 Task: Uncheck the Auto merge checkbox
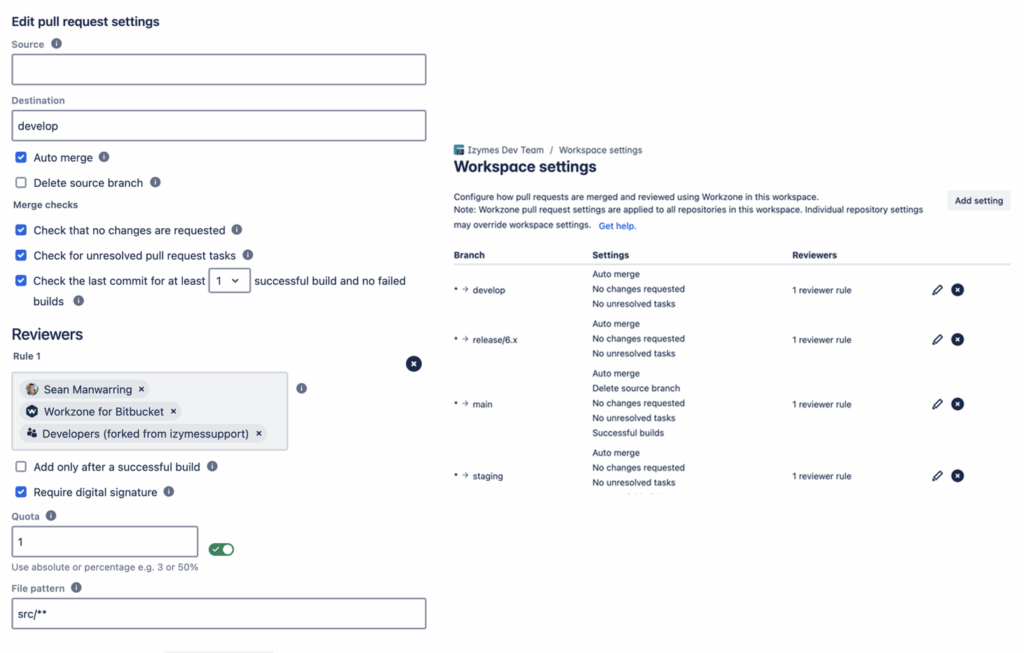(21, 157)
